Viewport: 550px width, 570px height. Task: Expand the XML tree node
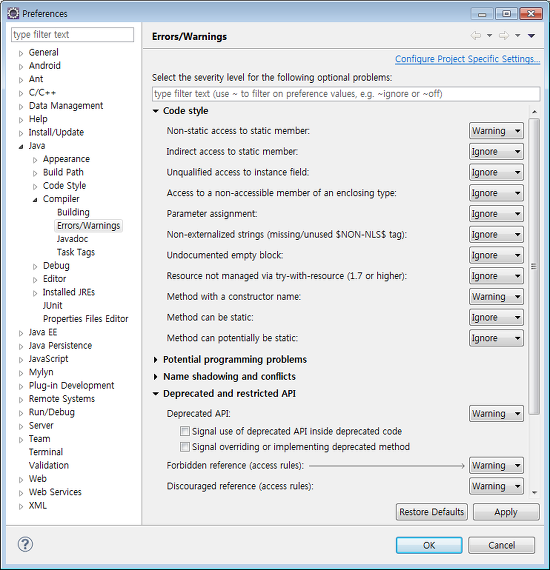point(21,506)
